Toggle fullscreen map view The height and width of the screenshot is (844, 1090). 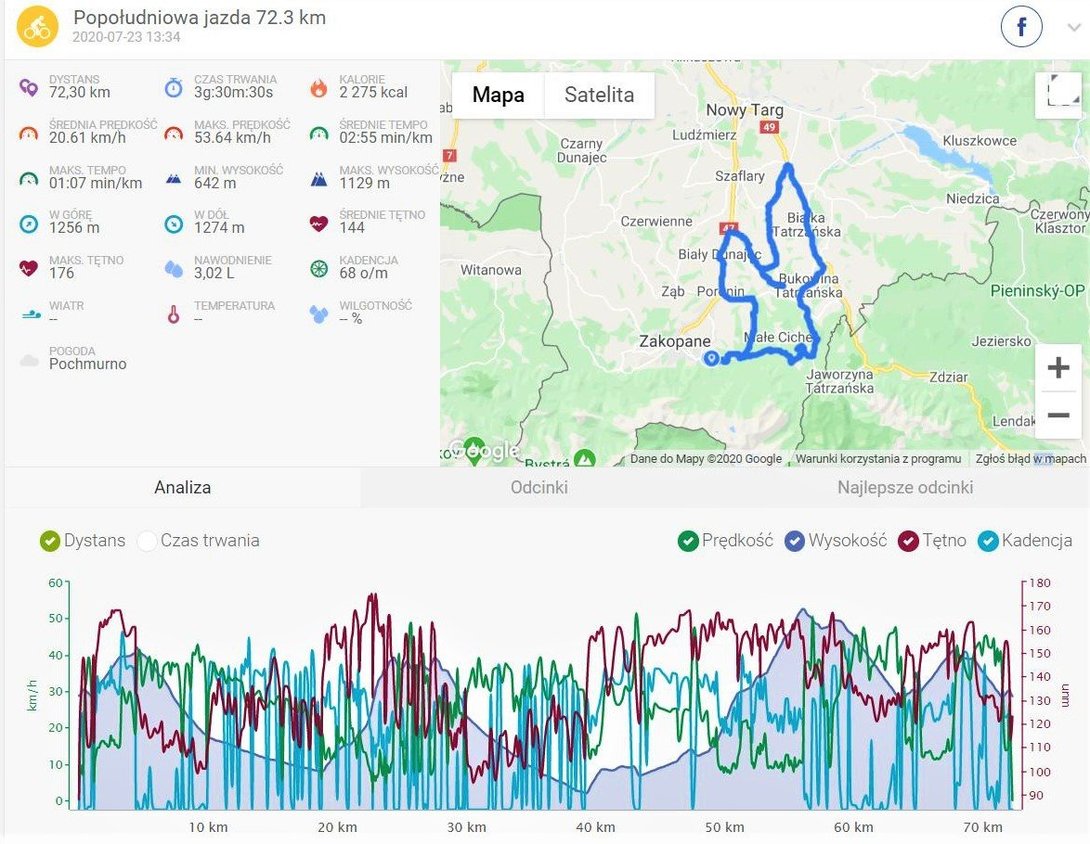1059,95
